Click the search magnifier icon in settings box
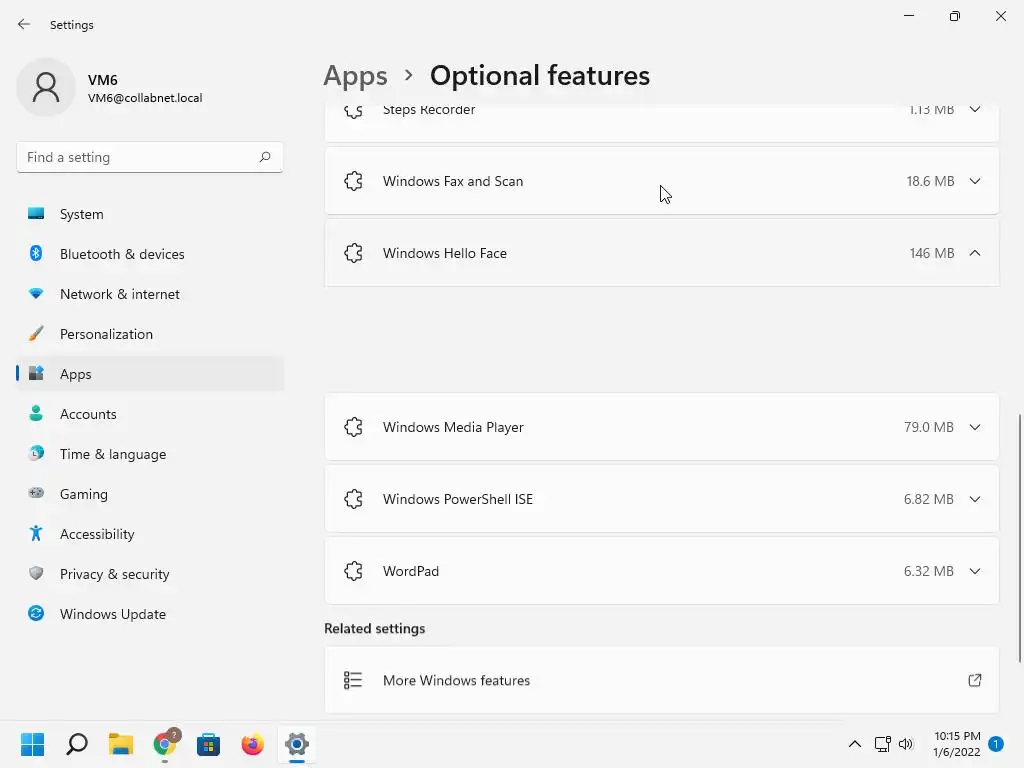The width and height of the screenshot is (1024, 768). coord(265,157)
